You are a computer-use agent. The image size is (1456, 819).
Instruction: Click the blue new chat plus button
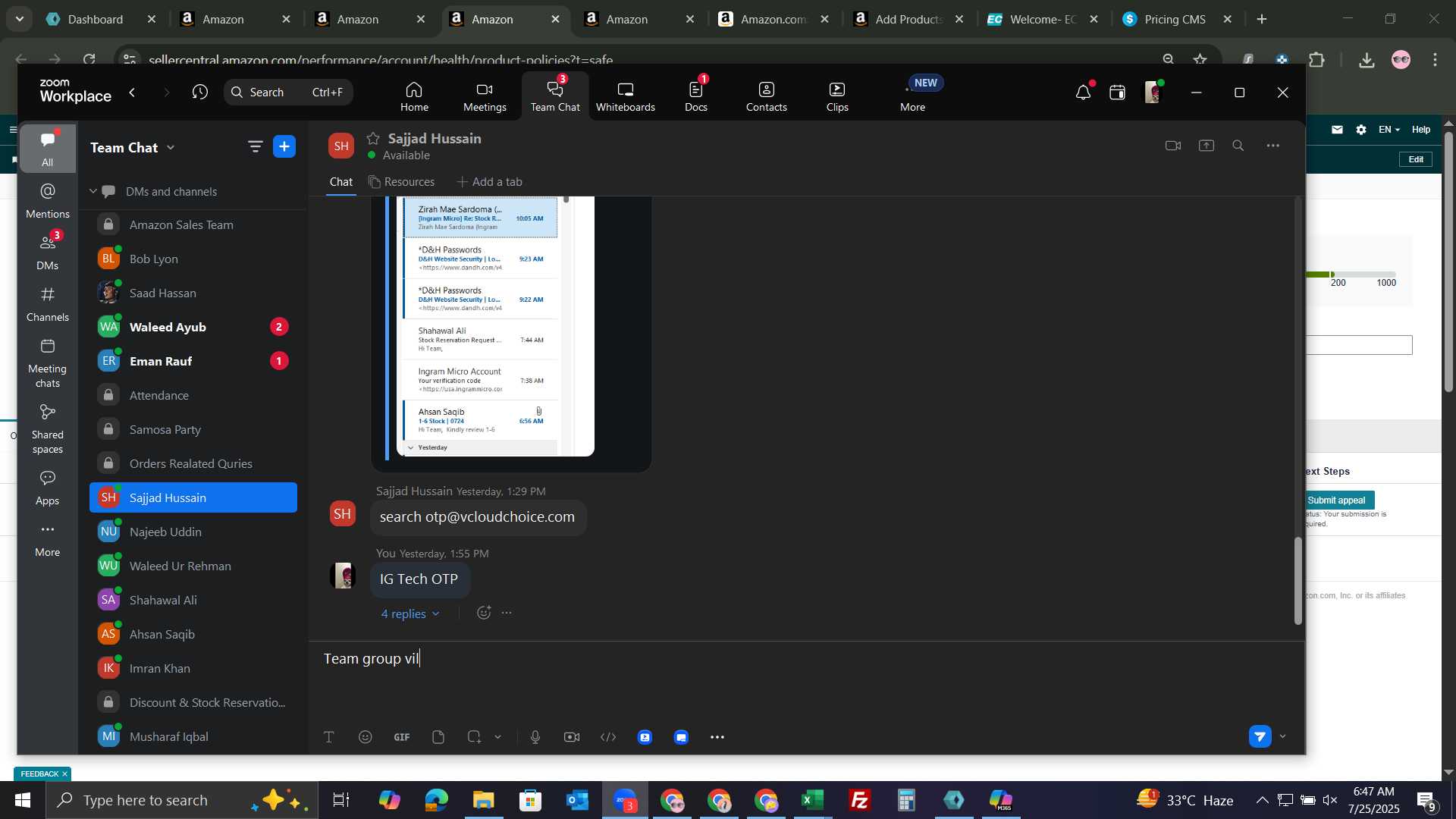click(x=284, y=147)
